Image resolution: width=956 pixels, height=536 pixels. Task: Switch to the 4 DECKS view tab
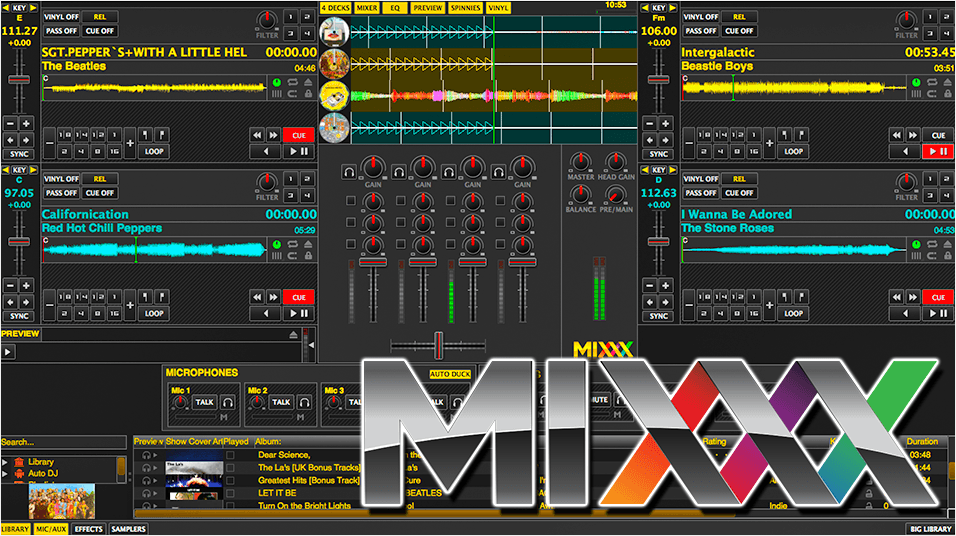(x=336, y=7)
